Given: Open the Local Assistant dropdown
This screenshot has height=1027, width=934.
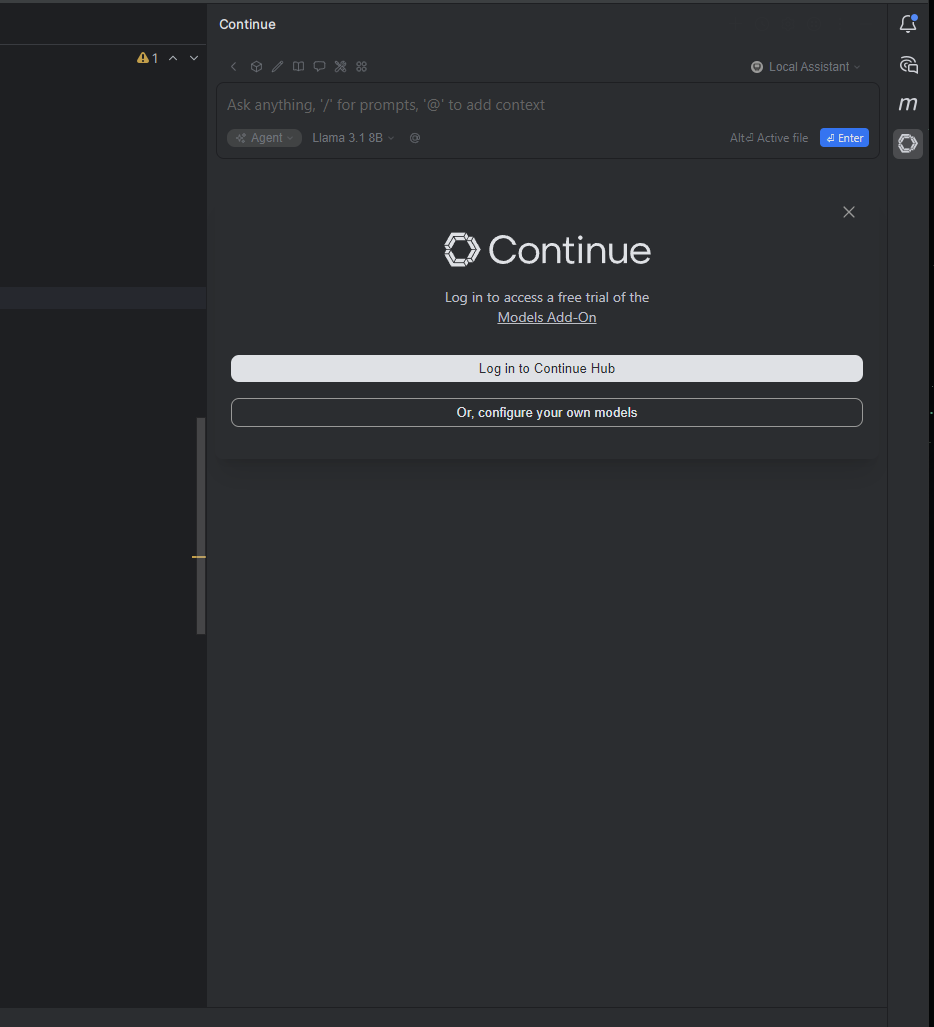Looking at the screenshot, I should point(806,67).
